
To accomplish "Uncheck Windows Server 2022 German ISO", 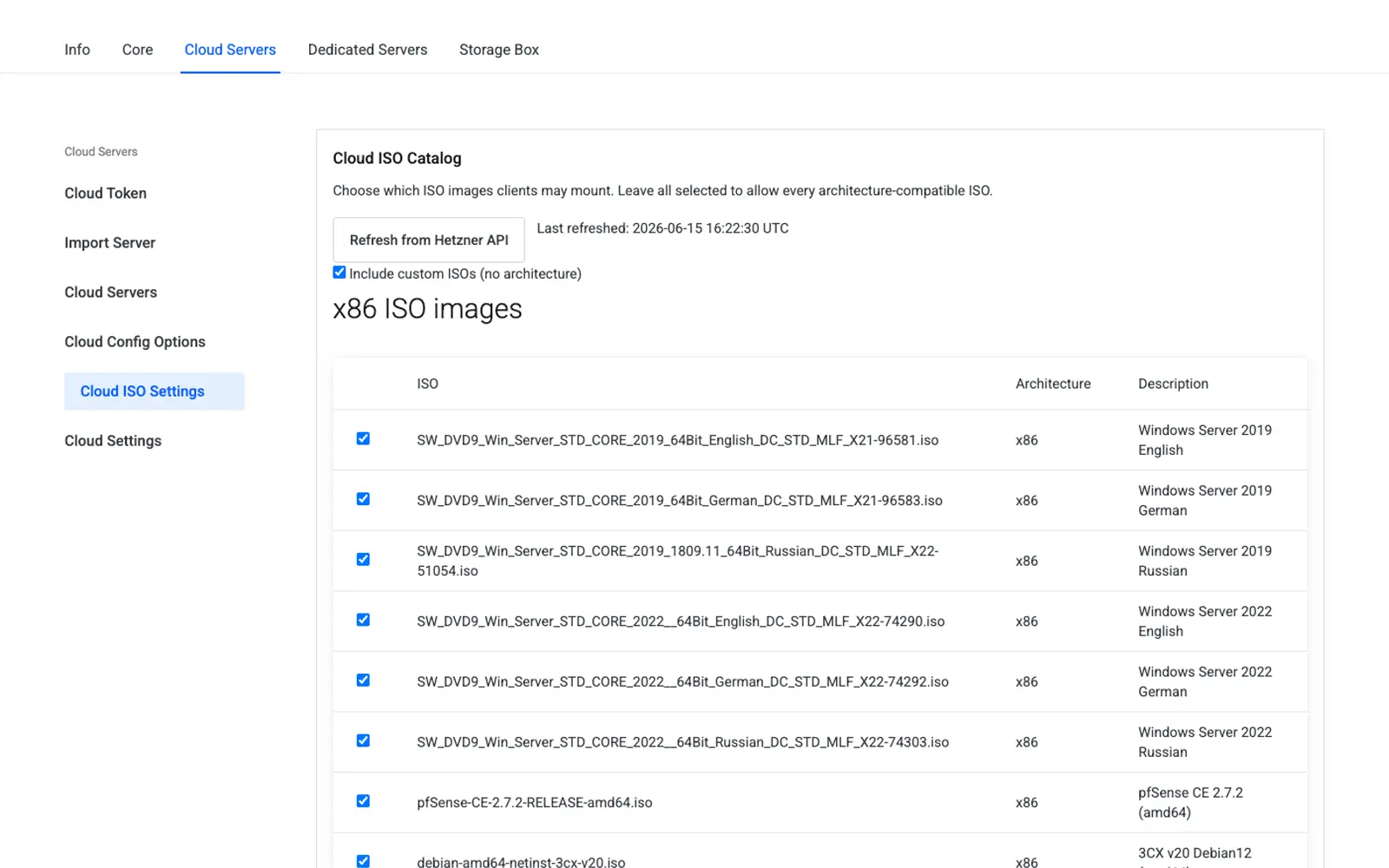I will click(363, 681).
